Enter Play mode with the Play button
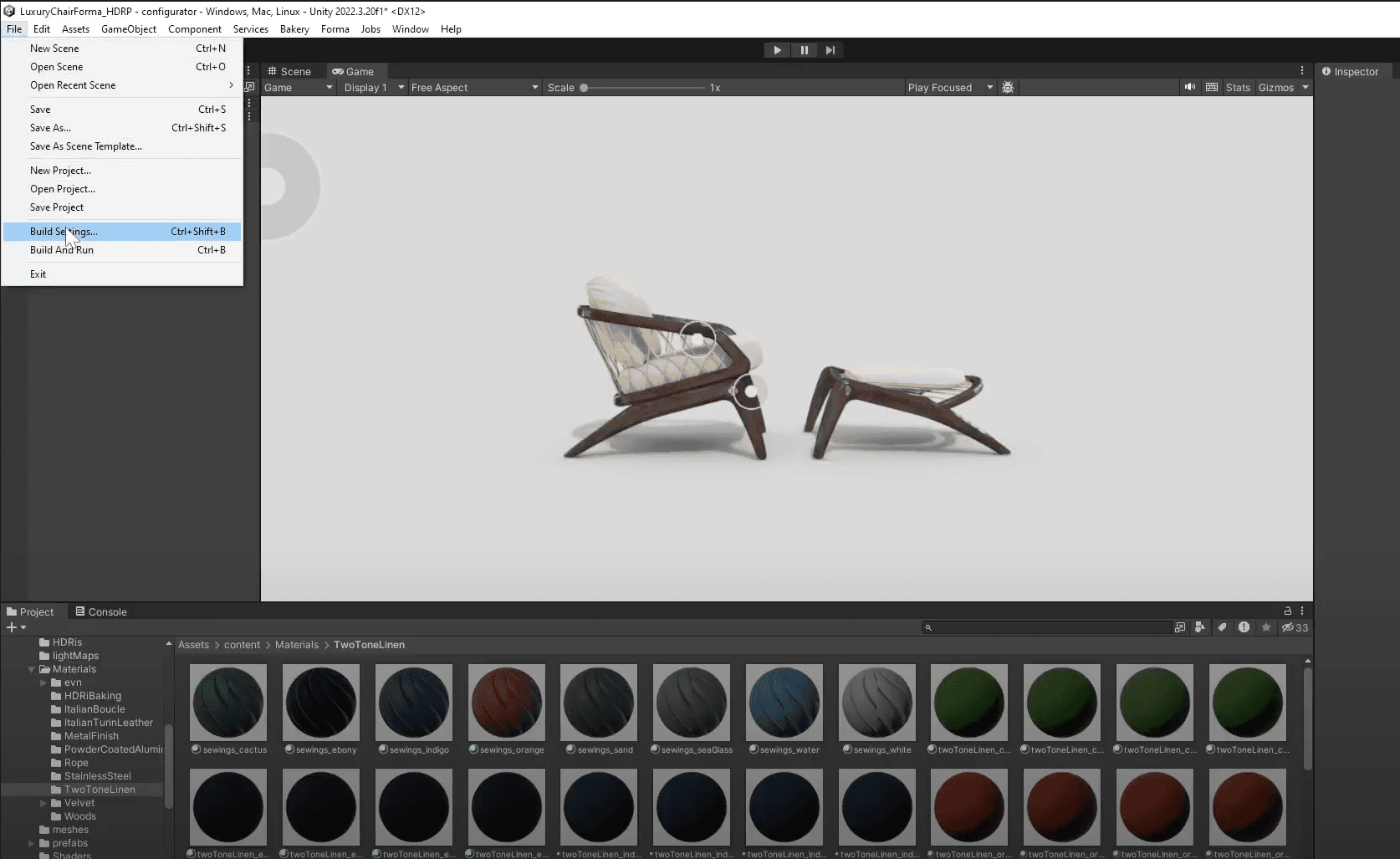This screenshot has height=859, width=1400. [x=777, y=50]
